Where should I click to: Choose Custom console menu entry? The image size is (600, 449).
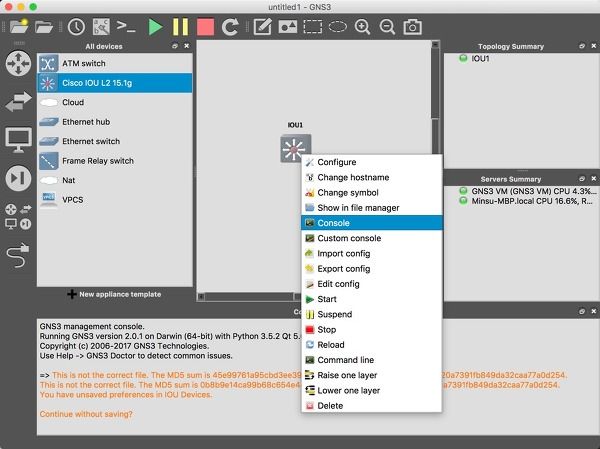point(372,238)
